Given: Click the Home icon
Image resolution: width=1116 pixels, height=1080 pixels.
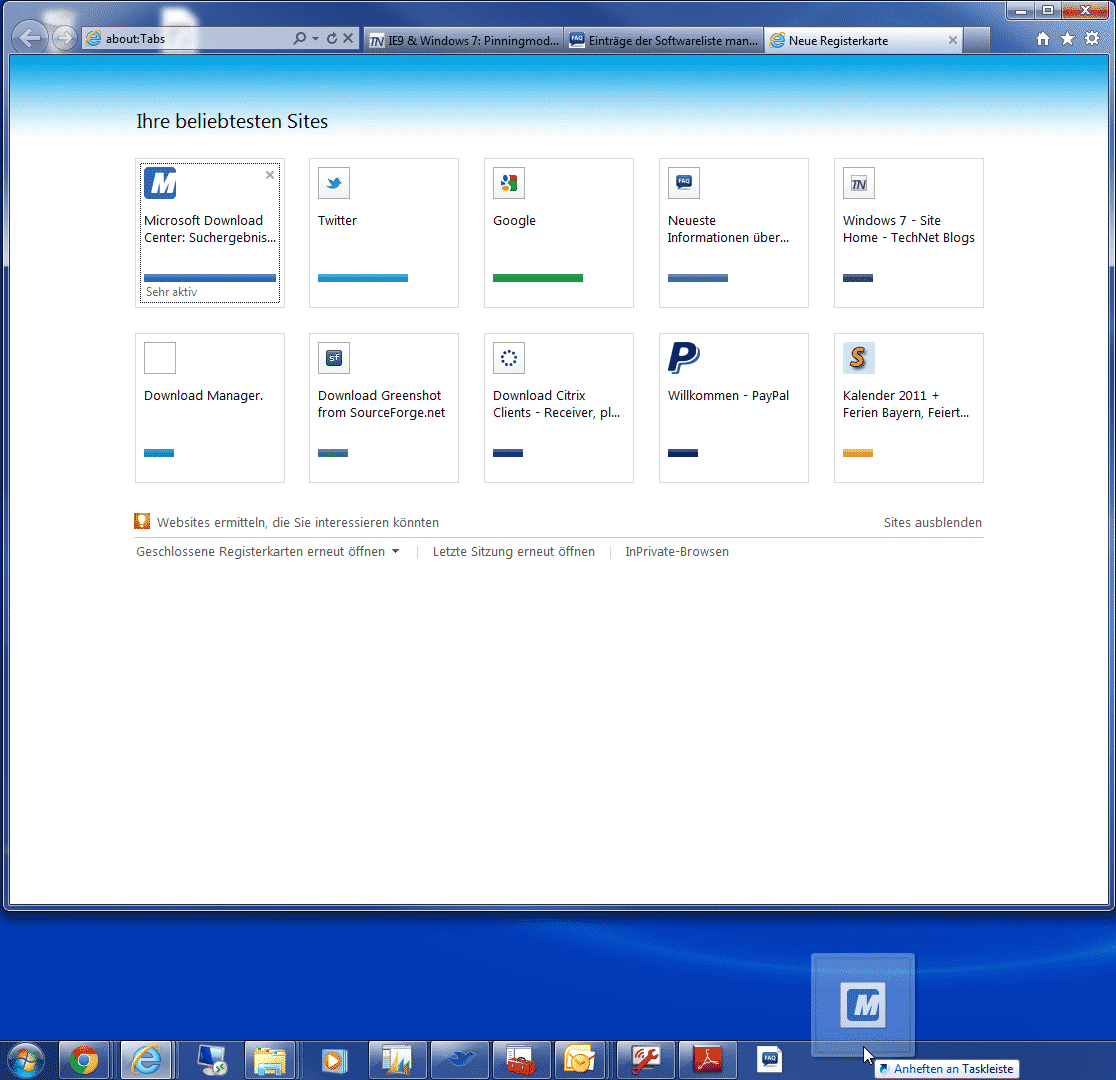Looking at the screenshot, I should (x=1043, y=39).
